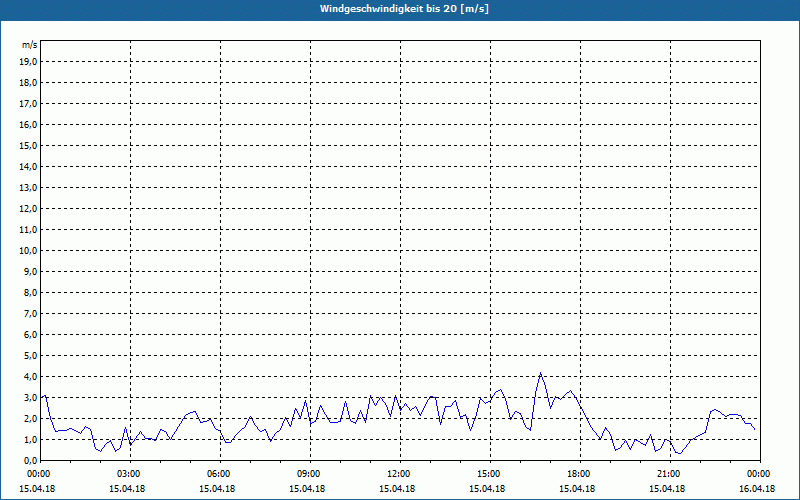Click the chart title "Windgeschwindigkeit bis 20 [m/s]"
The width and height of the screenshot is (800, 500).
(404, 9)
